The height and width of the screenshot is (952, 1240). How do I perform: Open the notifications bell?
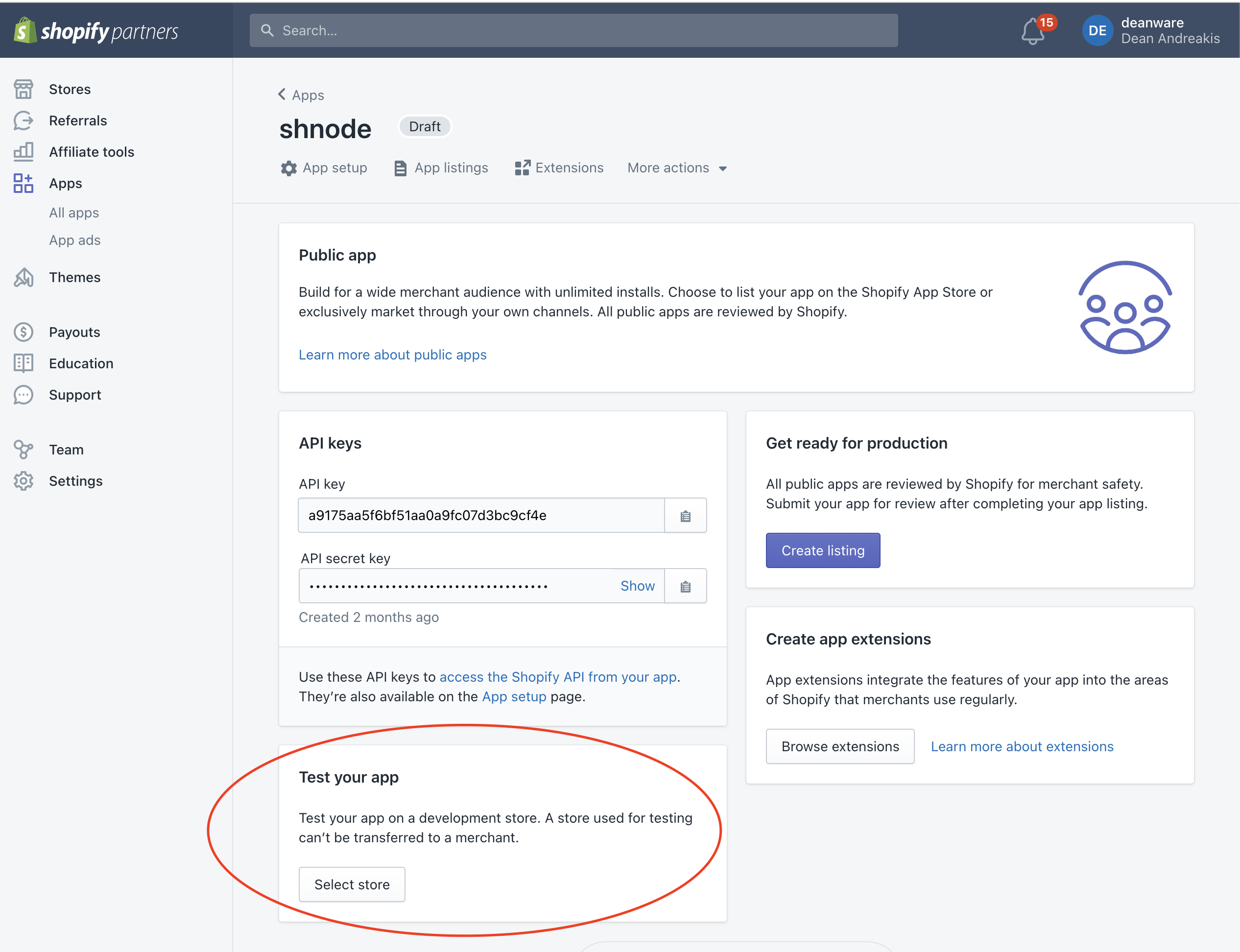click(1032, 32)
